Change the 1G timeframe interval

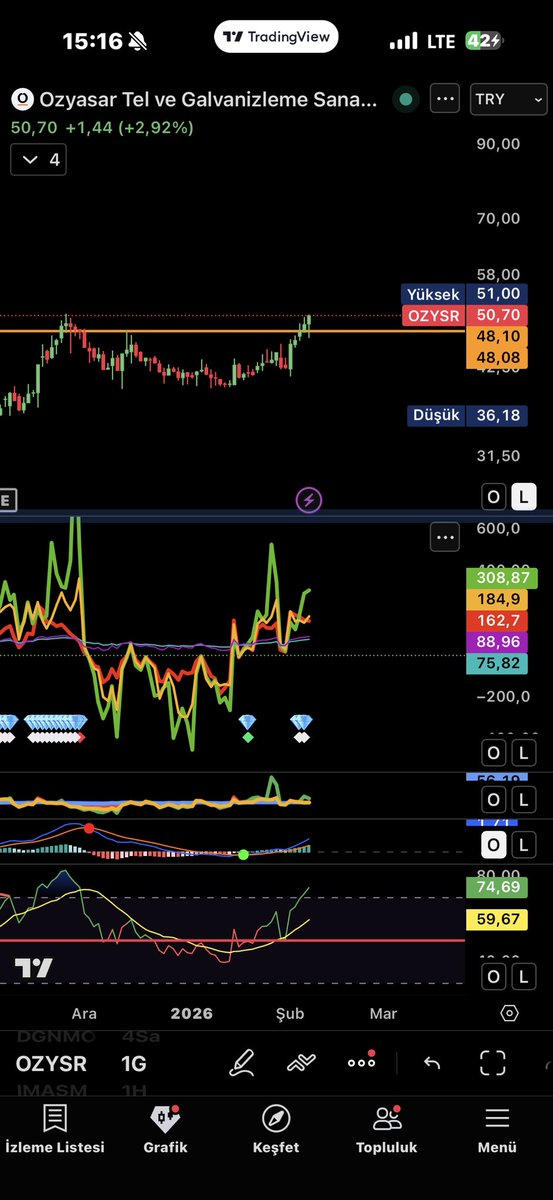point(133,1063)
